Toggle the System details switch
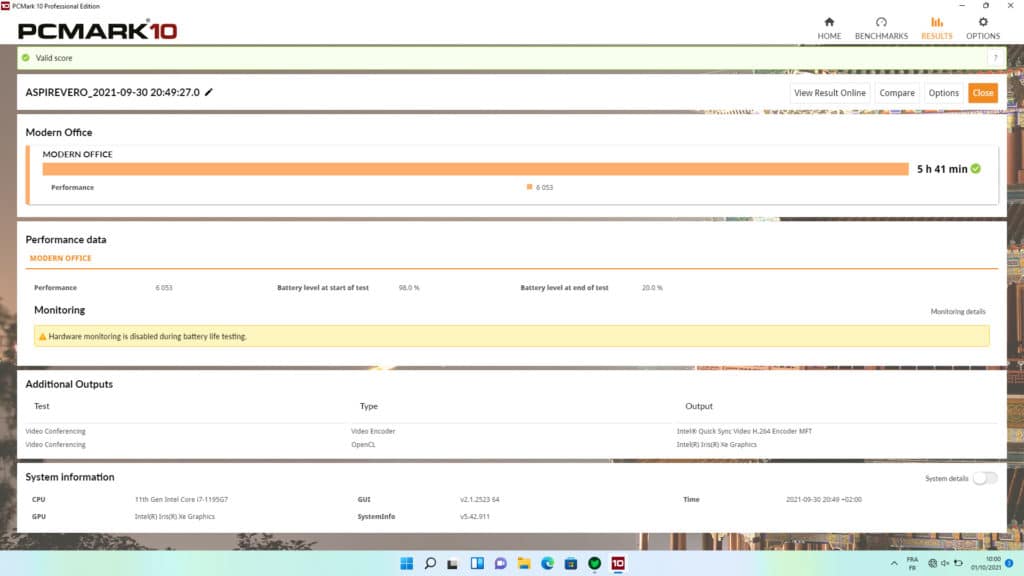The image size is (1024, 576). pos(985,478)
